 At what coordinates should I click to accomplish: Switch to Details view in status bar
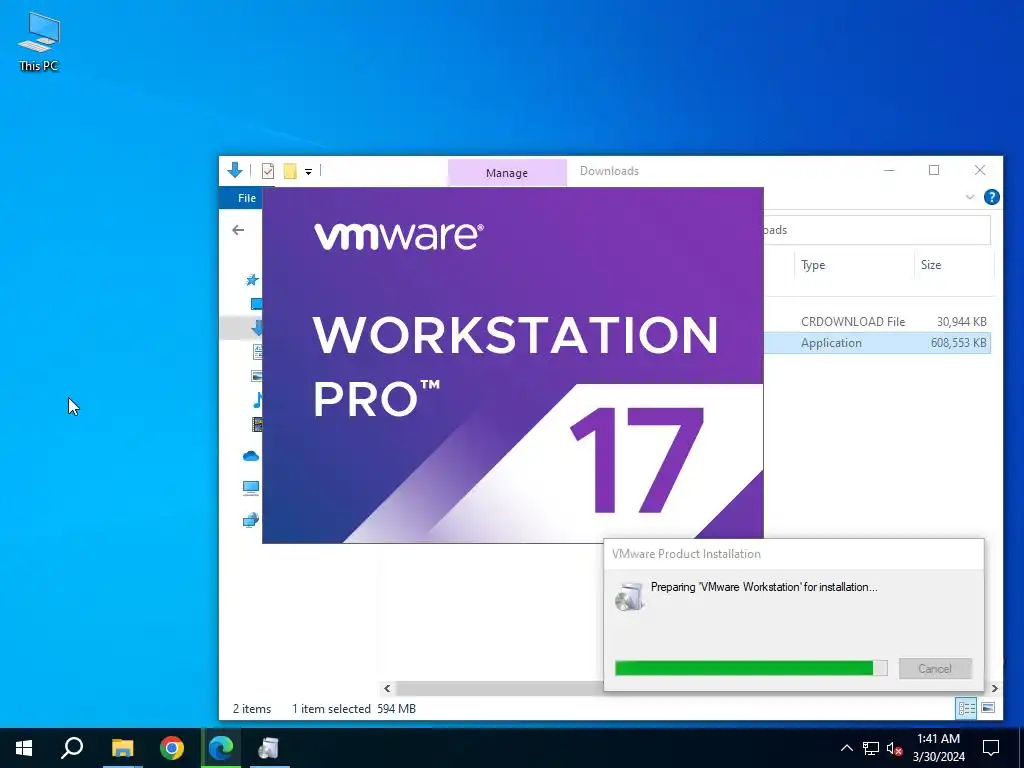click(966, 708)
